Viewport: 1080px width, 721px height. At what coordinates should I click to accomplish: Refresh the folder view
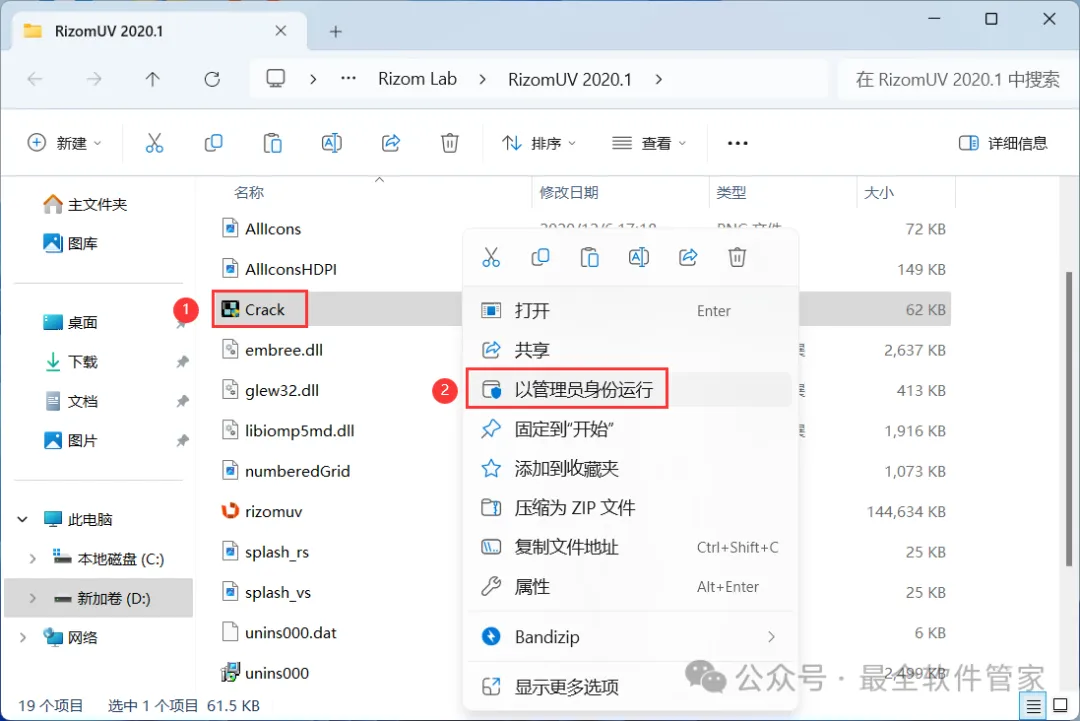[x=212, y=79]
